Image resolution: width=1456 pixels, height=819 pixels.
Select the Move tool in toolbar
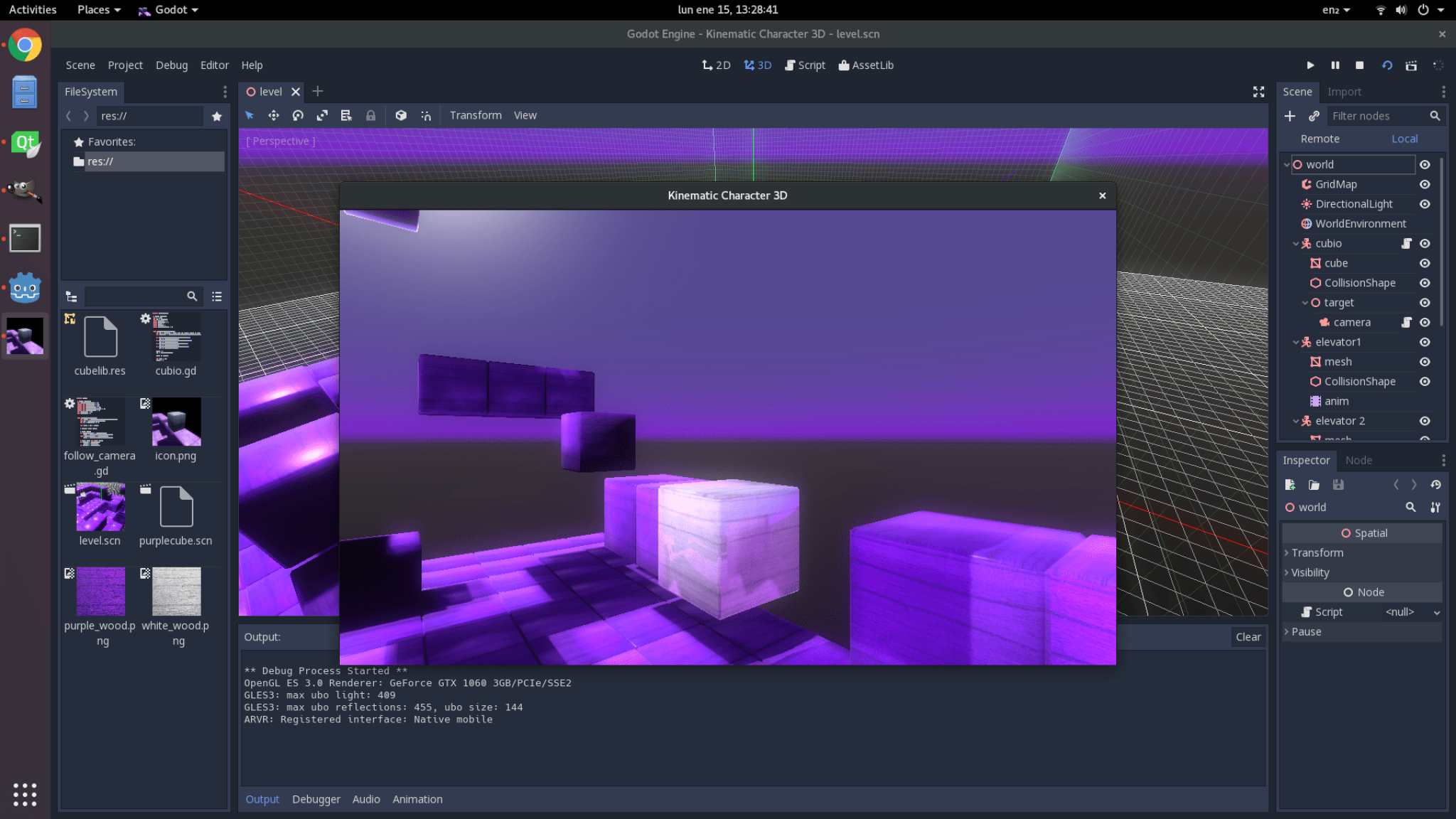click(x=273, y=115)
